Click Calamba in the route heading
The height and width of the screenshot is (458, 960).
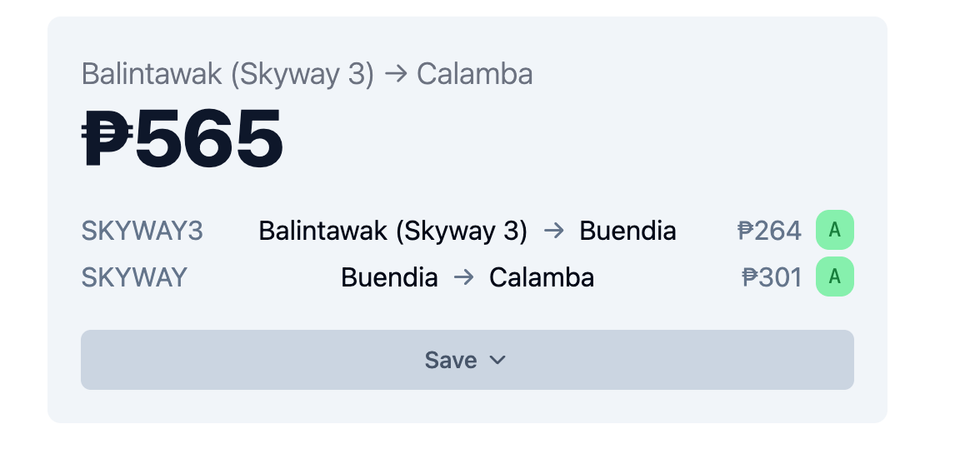click(x=474, y=75)
